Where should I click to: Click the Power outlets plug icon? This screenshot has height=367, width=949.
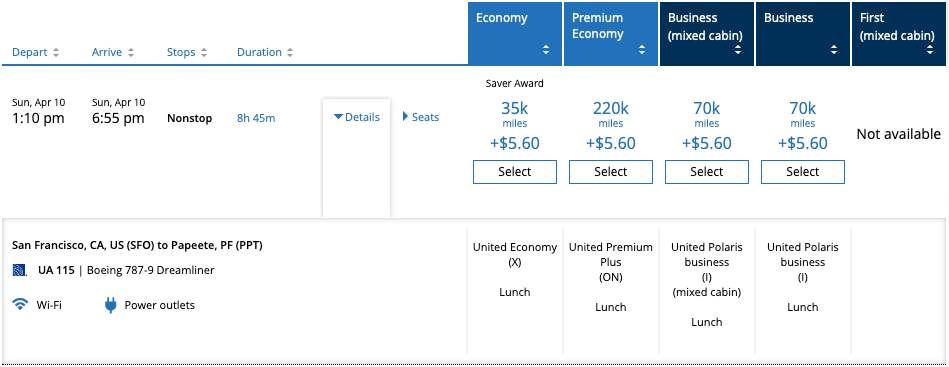(110, 306)
